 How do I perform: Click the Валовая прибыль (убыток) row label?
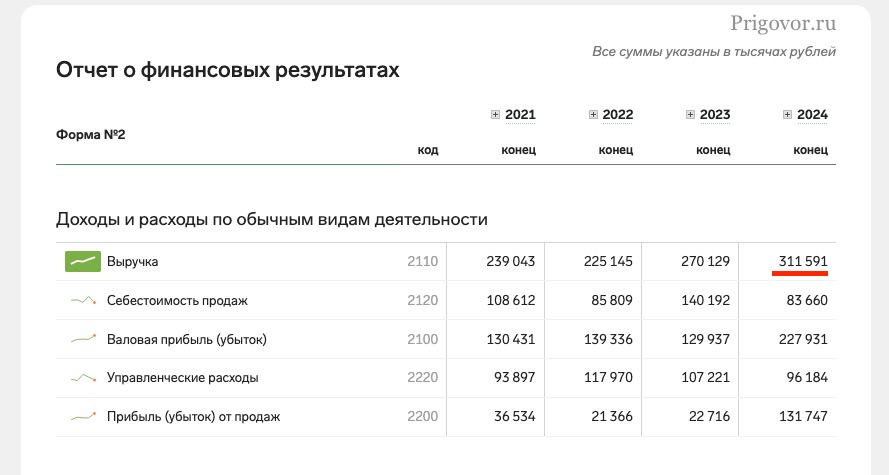click(186, 339)
